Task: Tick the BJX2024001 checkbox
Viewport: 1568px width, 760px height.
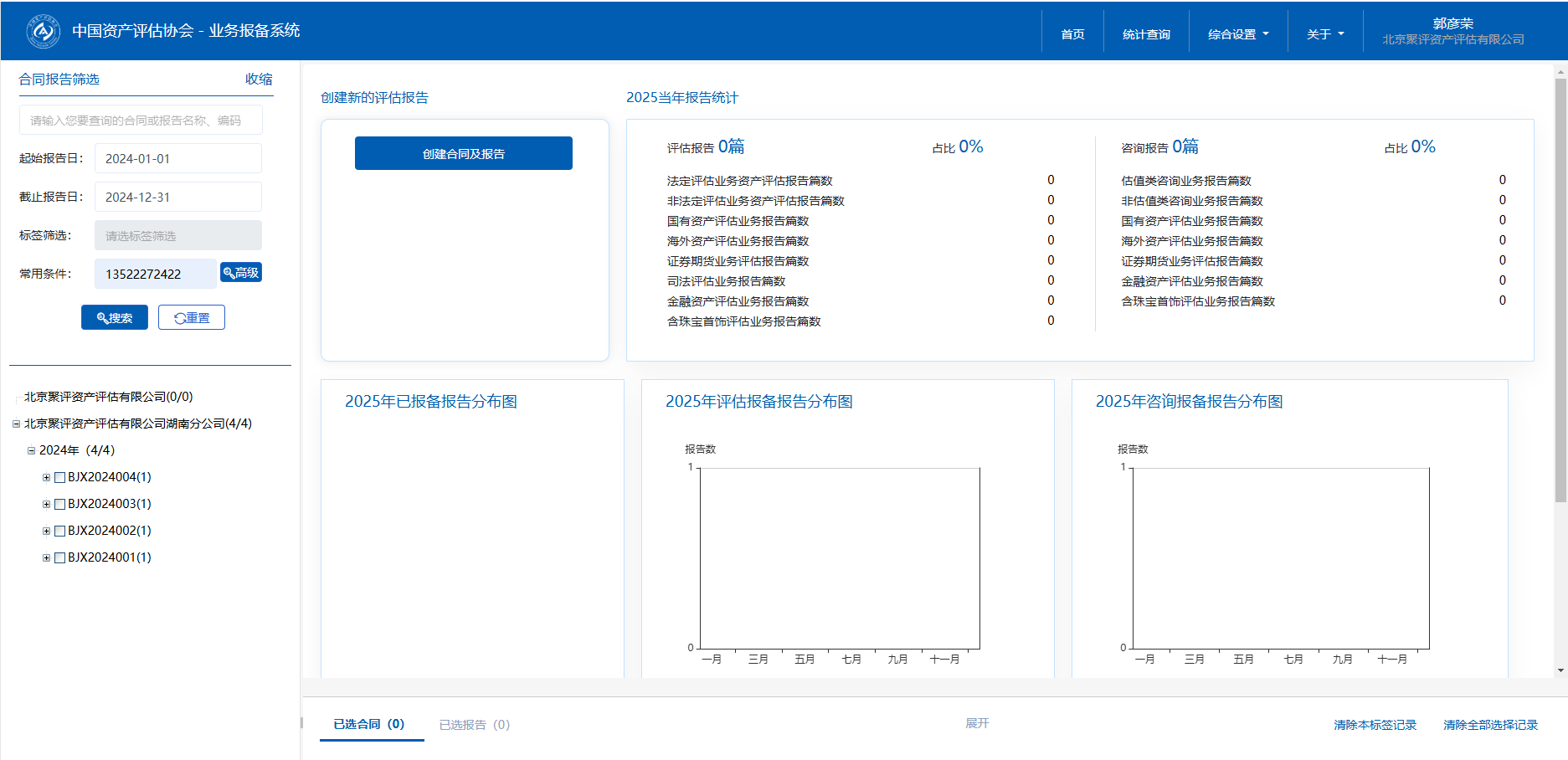Action: (x=60, y=558)
